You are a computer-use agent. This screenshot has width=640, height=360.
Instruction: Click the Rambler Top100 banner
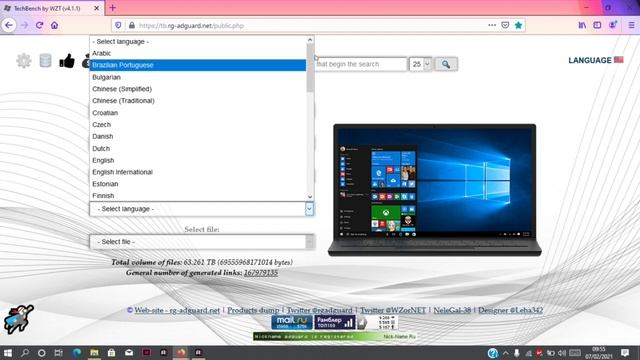click(335, 322)
